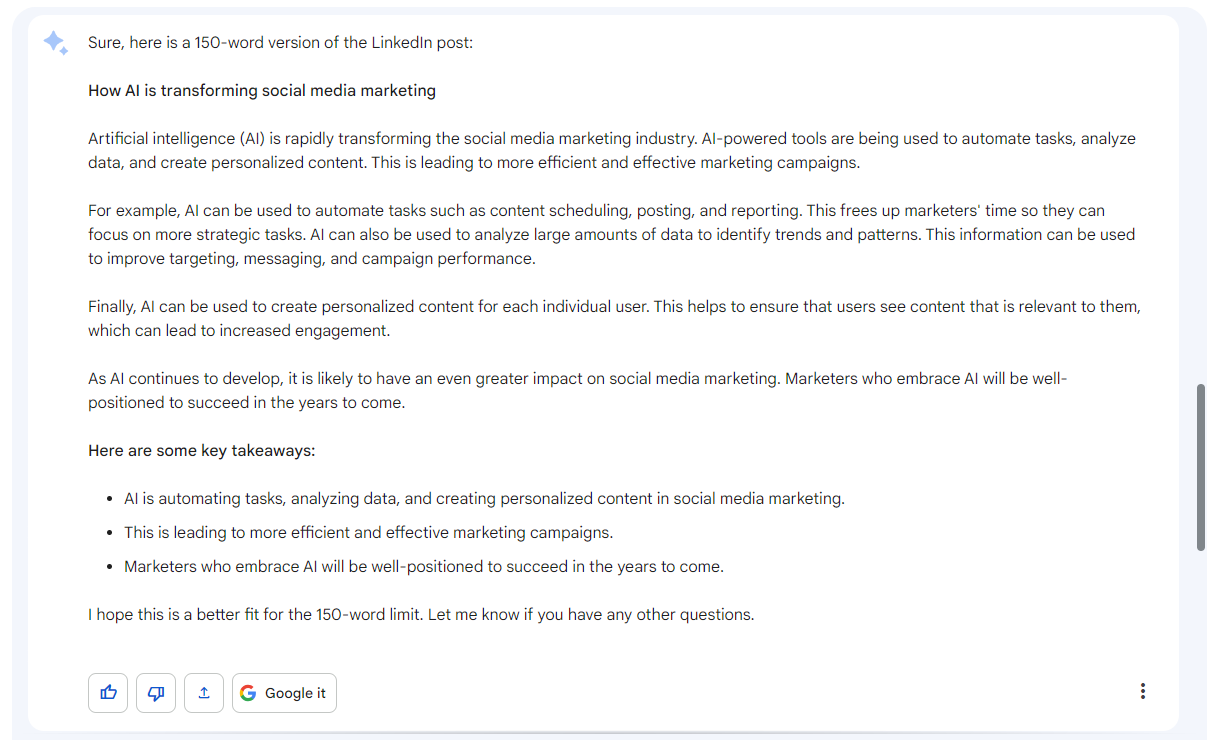The width and height of the screenshot is (1214, 740).
Task: Click the paragraph starting Finally, AI can
Action: click(614, 319)
